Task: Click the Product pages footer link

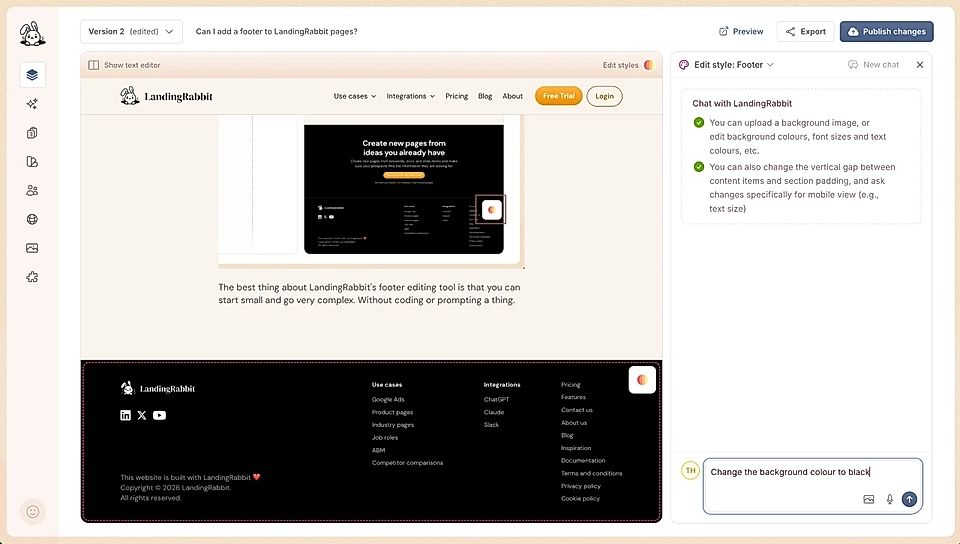Action: 392,412
